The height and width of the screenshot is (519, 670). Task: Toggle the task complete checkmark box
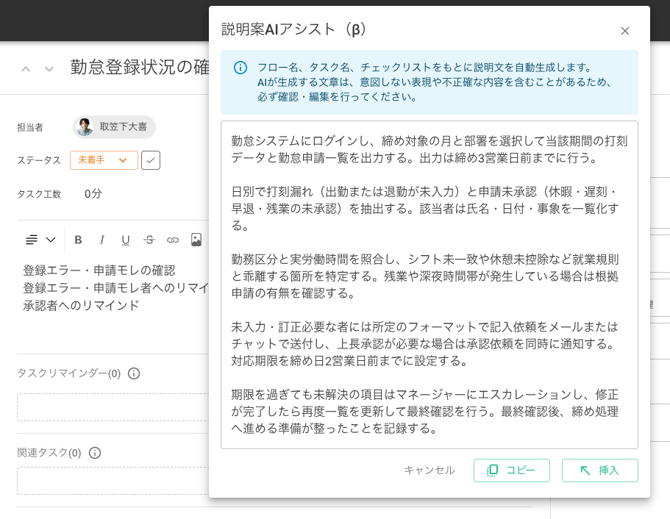[x=151, y=160]
